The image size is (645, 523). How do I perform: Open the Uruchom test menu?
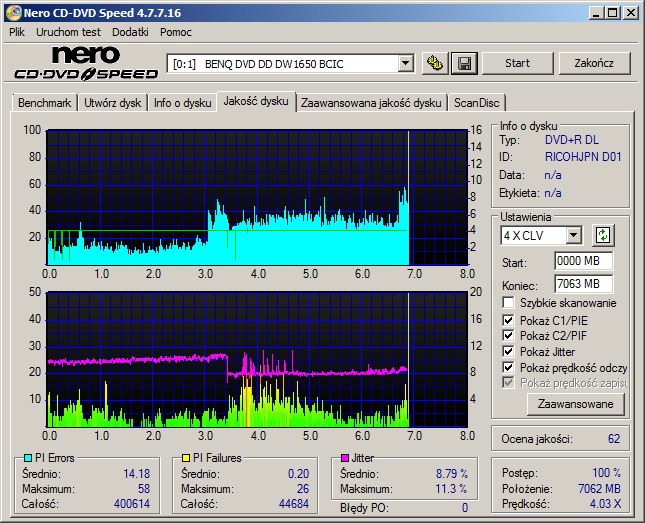coord(68,32)
